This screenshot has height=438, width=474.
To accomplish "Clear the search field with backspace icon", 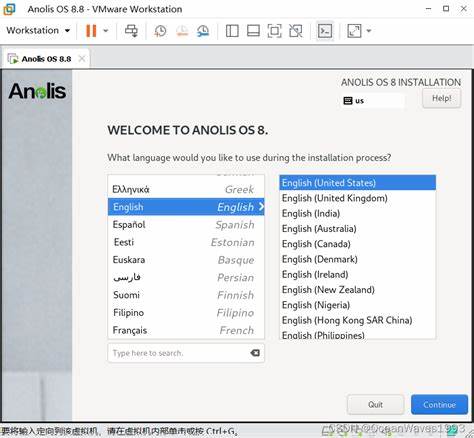I will tap(255, 353).
